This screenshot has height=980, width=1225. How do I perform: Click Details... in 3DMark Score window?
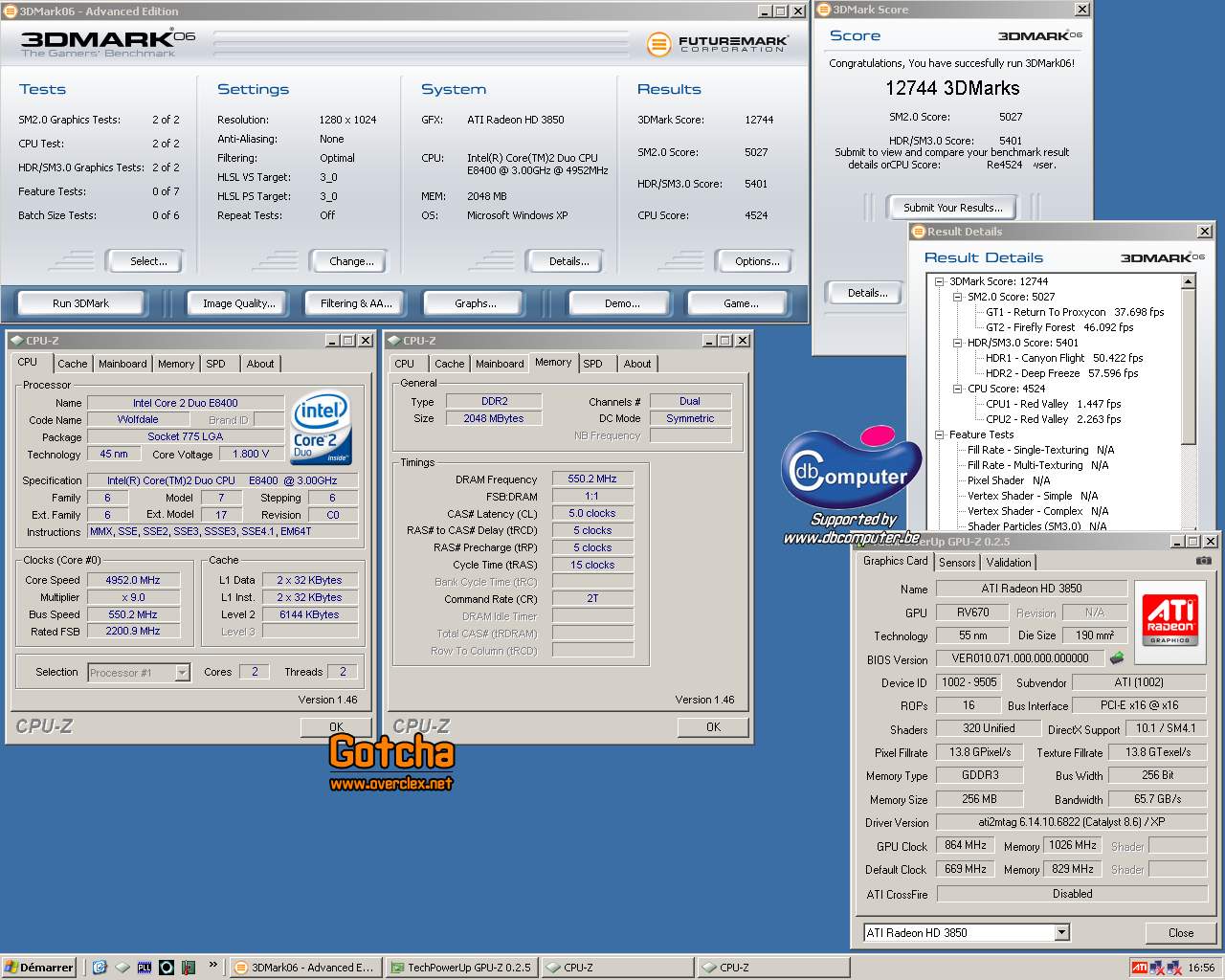click(x=867, y=293)
